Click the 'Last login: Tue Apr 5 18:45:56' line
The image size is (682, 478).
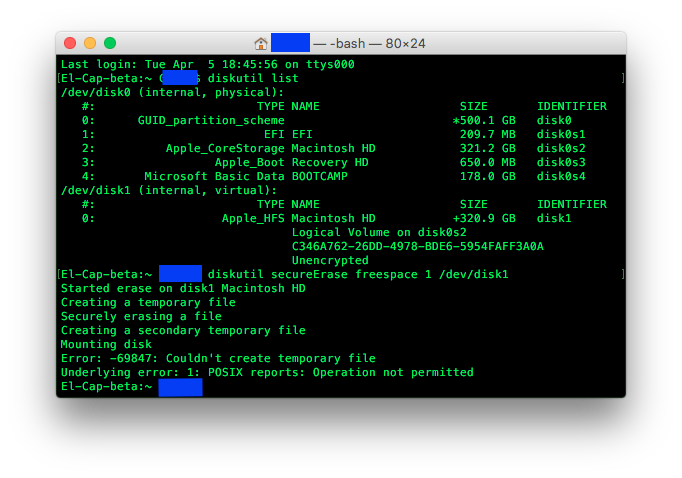(x=207, y=64)
